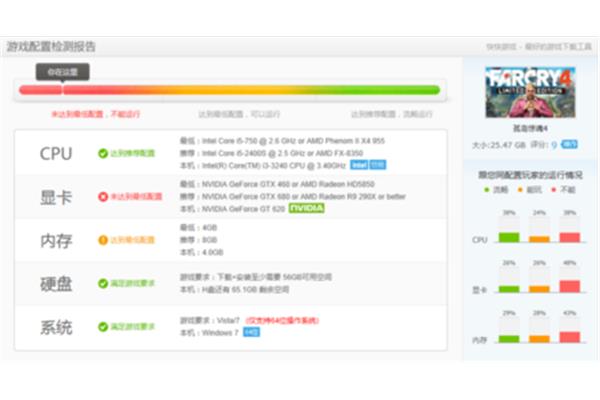Click the orange warning icon in 内存 row
The height and width of the screenshot is (400, 600).
coord(103,240)
